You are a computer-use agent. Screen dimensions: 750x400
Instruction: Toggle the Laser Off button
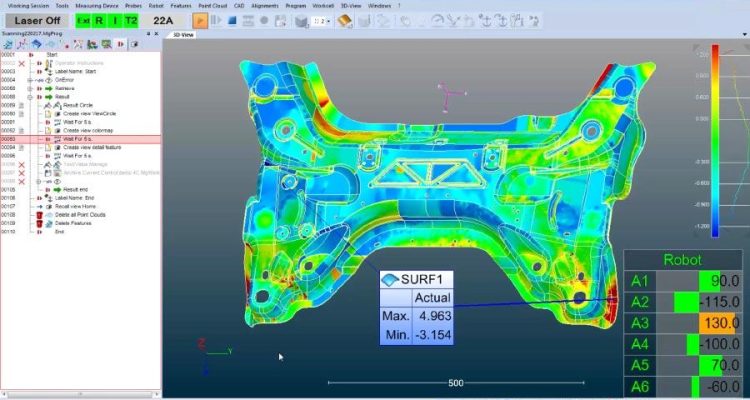[37, 21]
